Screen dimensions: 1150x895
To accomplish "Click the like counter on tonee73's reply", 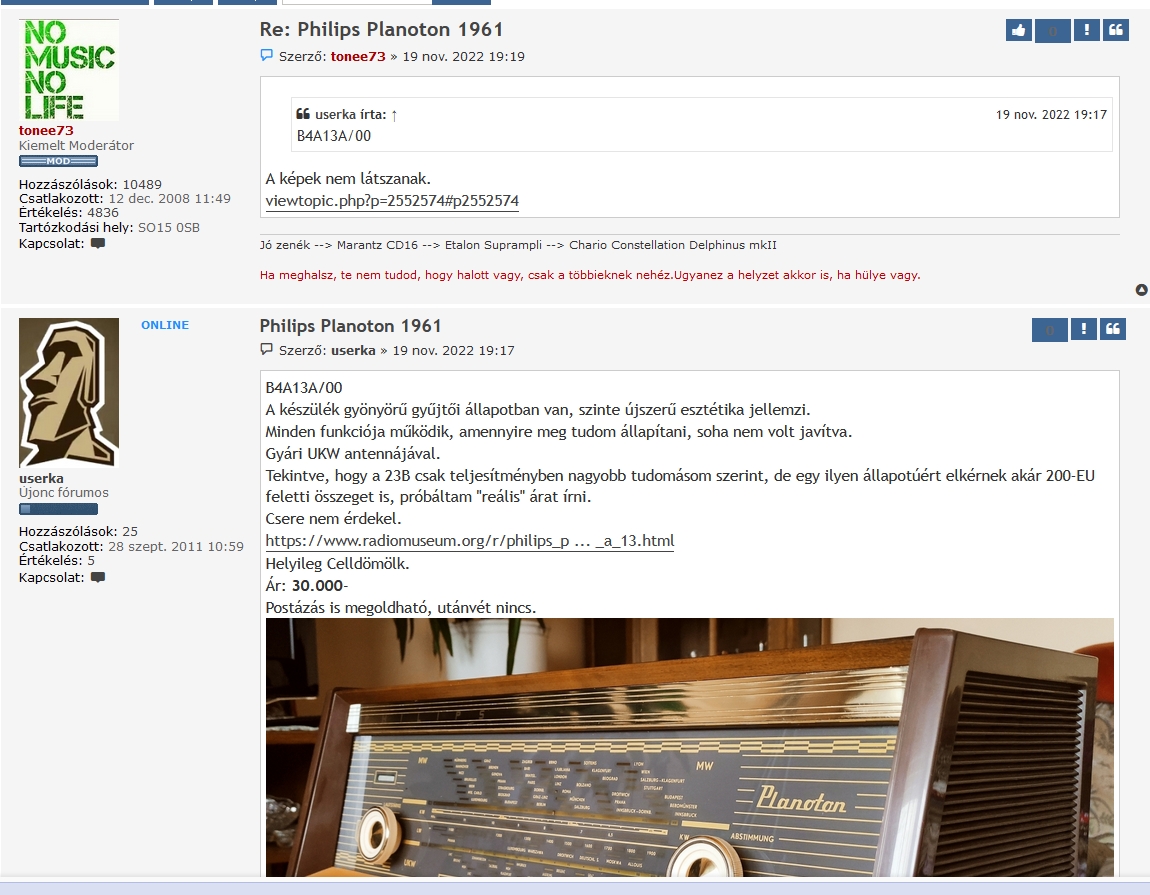I will (x=1052, y=30).
